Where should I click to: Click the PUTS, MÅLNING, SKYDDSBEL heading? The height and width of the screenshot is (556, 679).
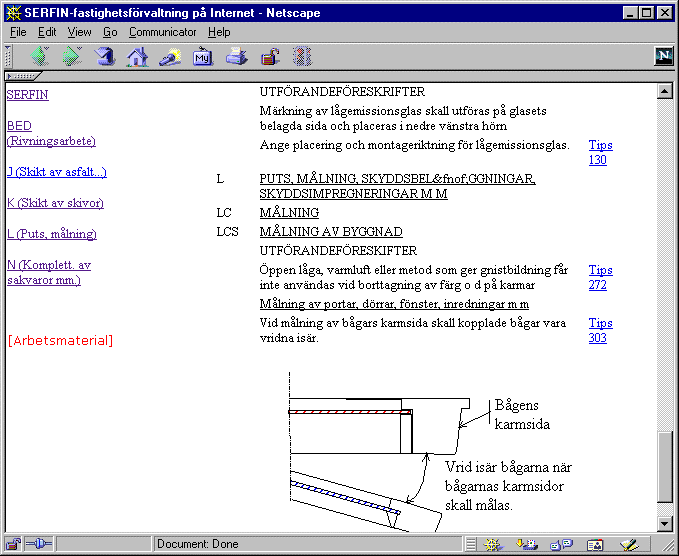(398, 186)
